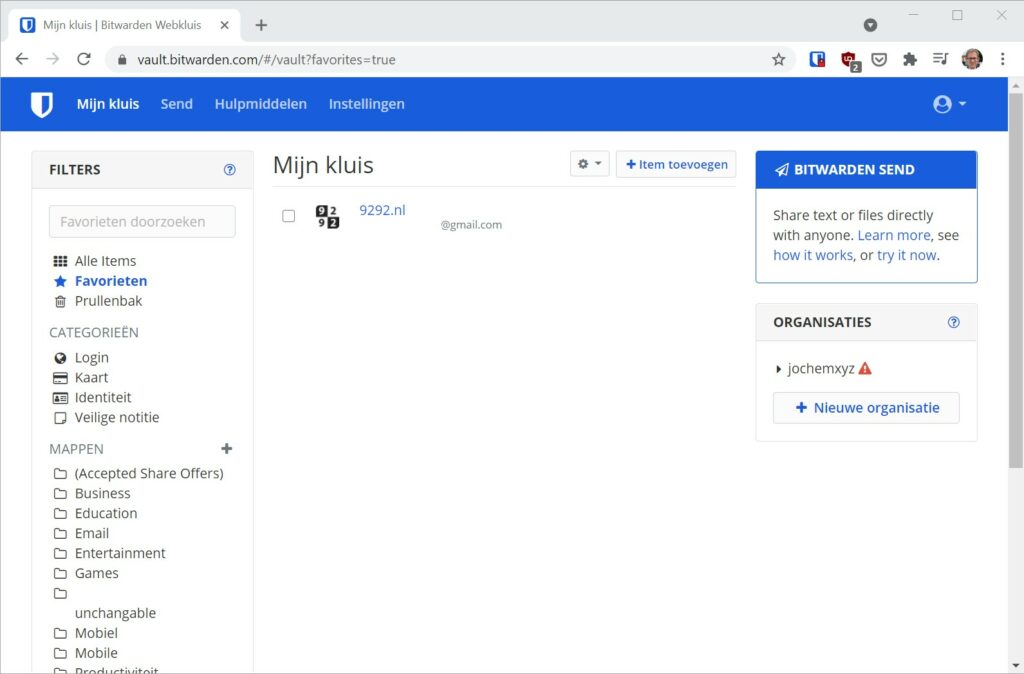
Task: Click the scrollbar down arrow
Action: [x=1016, y=666]
